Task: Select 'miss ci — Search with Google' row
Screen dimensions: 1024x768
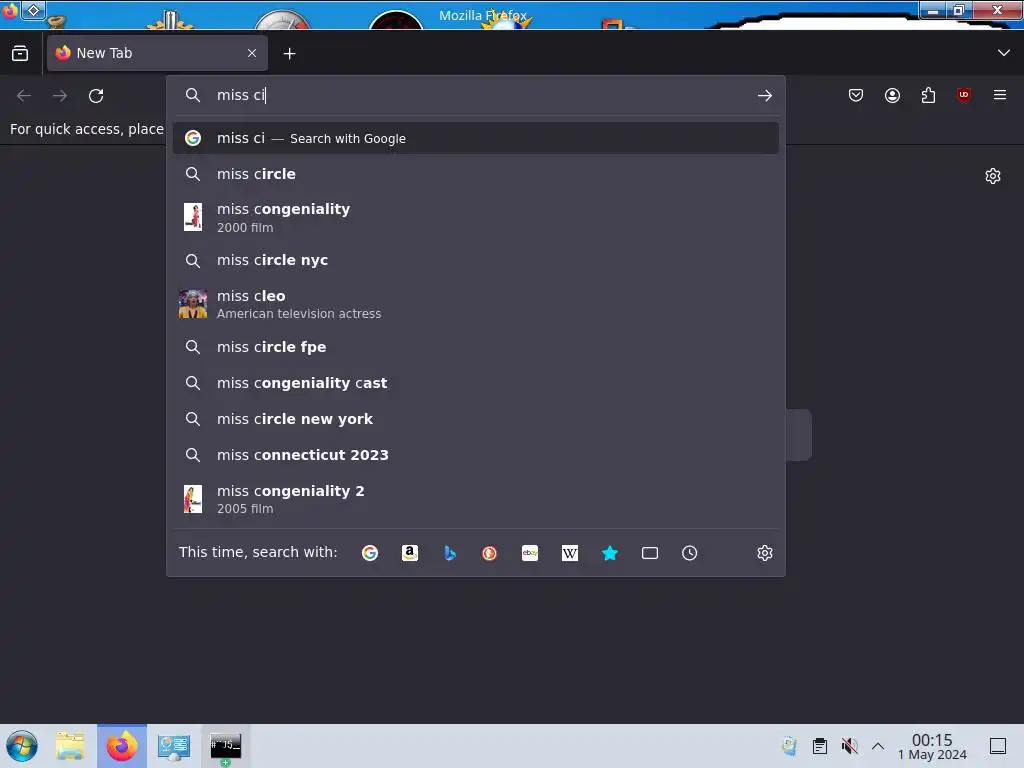Action: 475,138
